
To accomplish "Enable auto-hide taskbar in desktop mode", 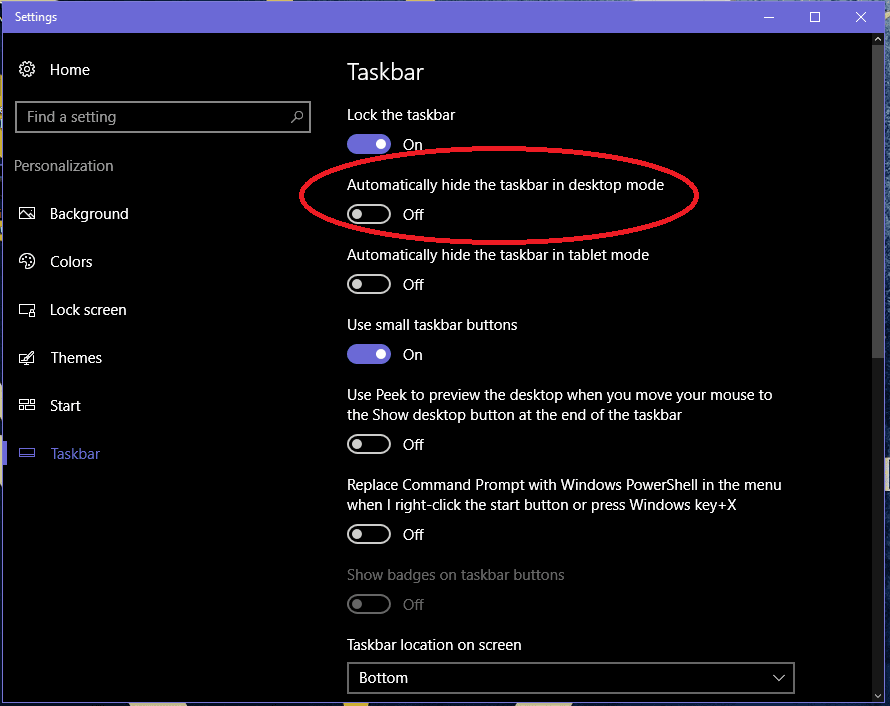I will click(x=369, y=214).
